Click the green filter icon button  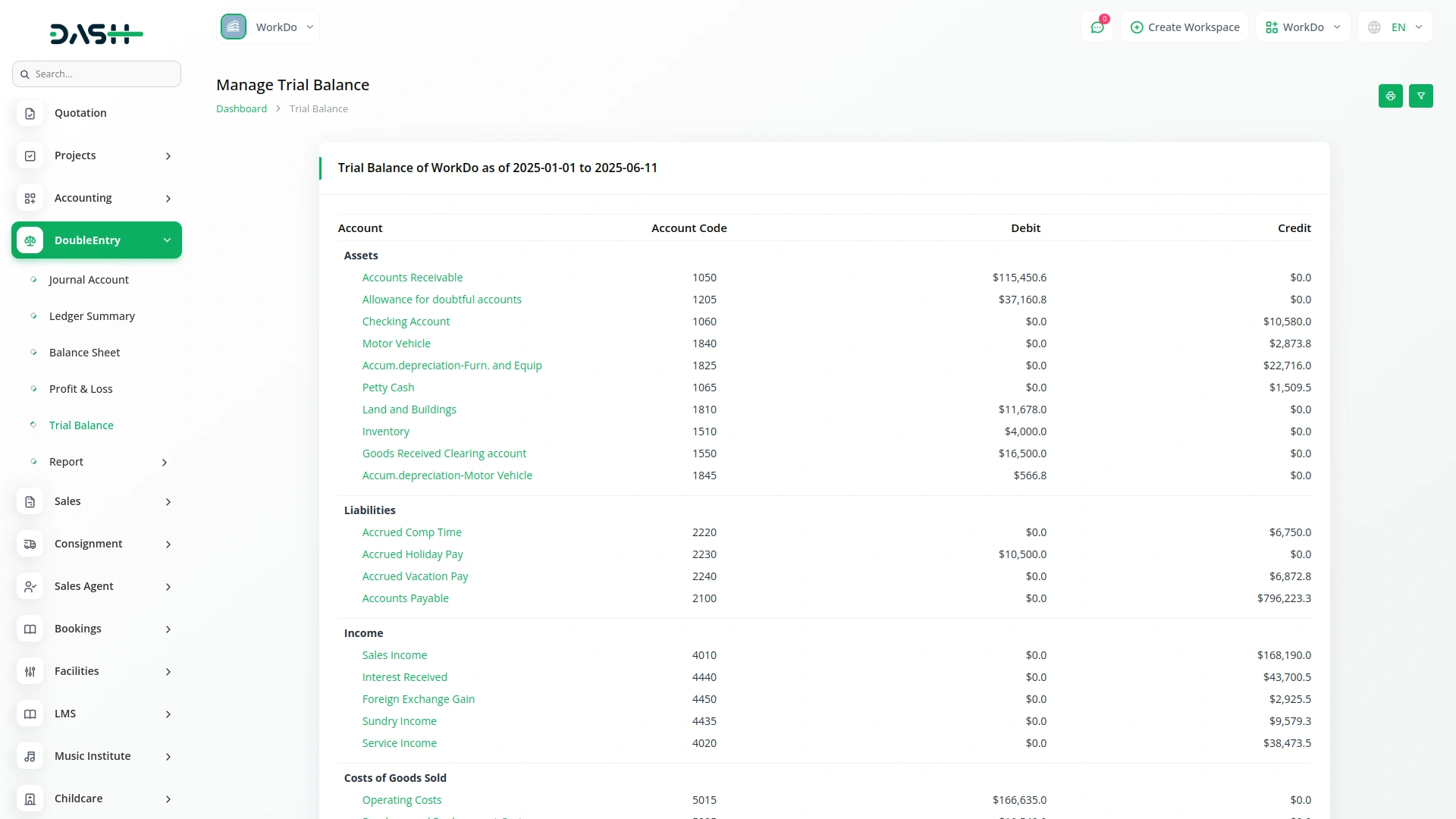point(1420,96)
